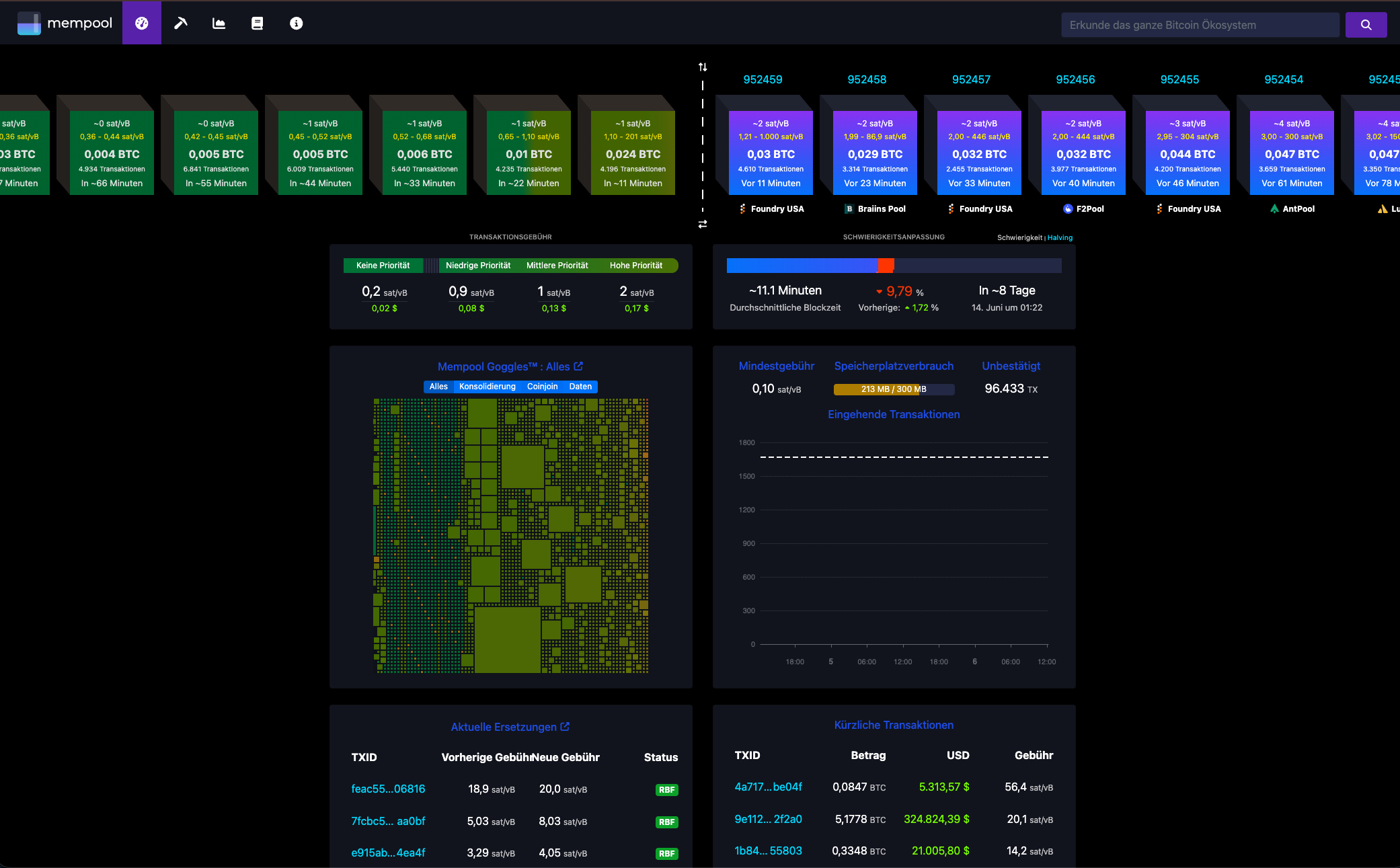1400x868 pixels.
Task: Click the ~11.1 Minuten block time value
Action: pos(785,290)
